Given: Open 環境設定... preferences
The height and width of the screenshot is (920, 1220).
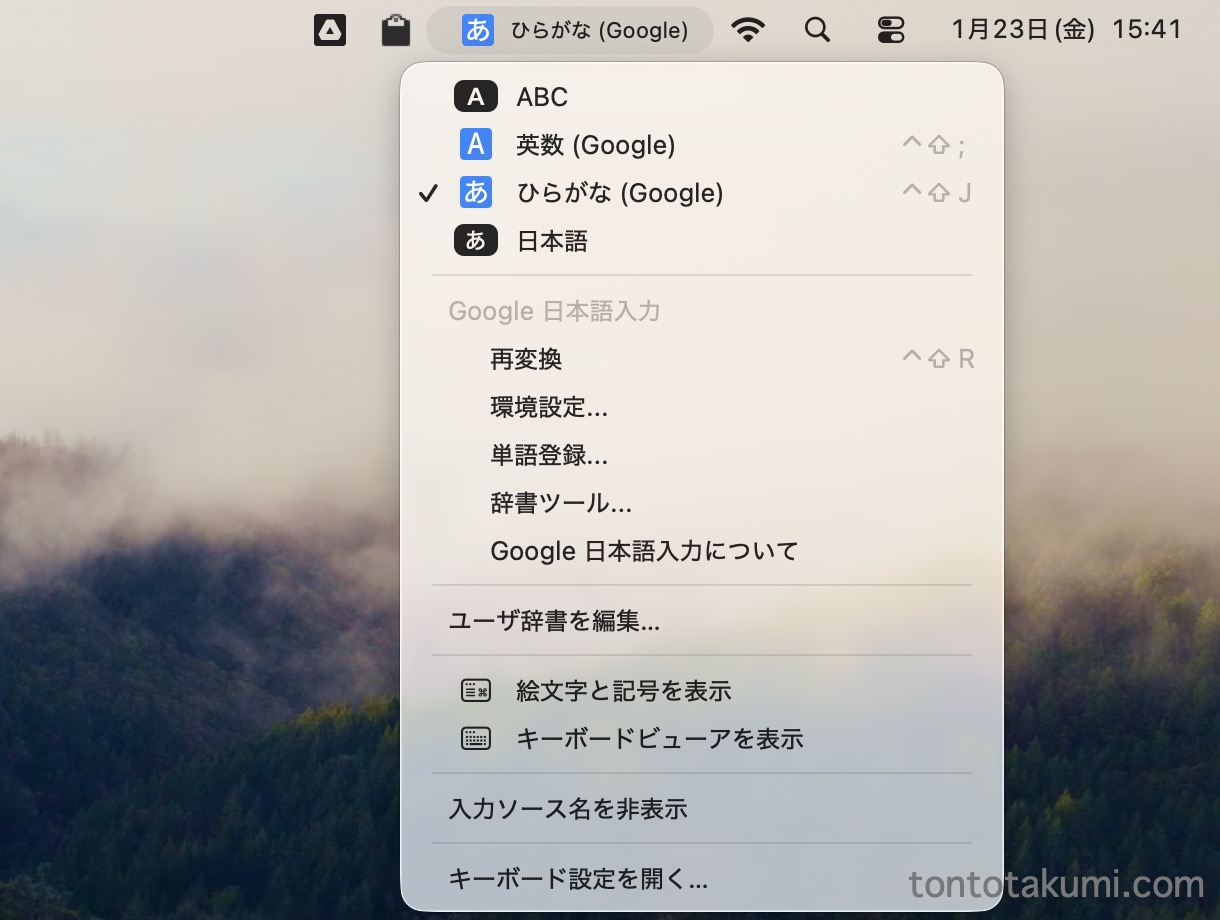Looking at the screenshot, I should point(549,407).
